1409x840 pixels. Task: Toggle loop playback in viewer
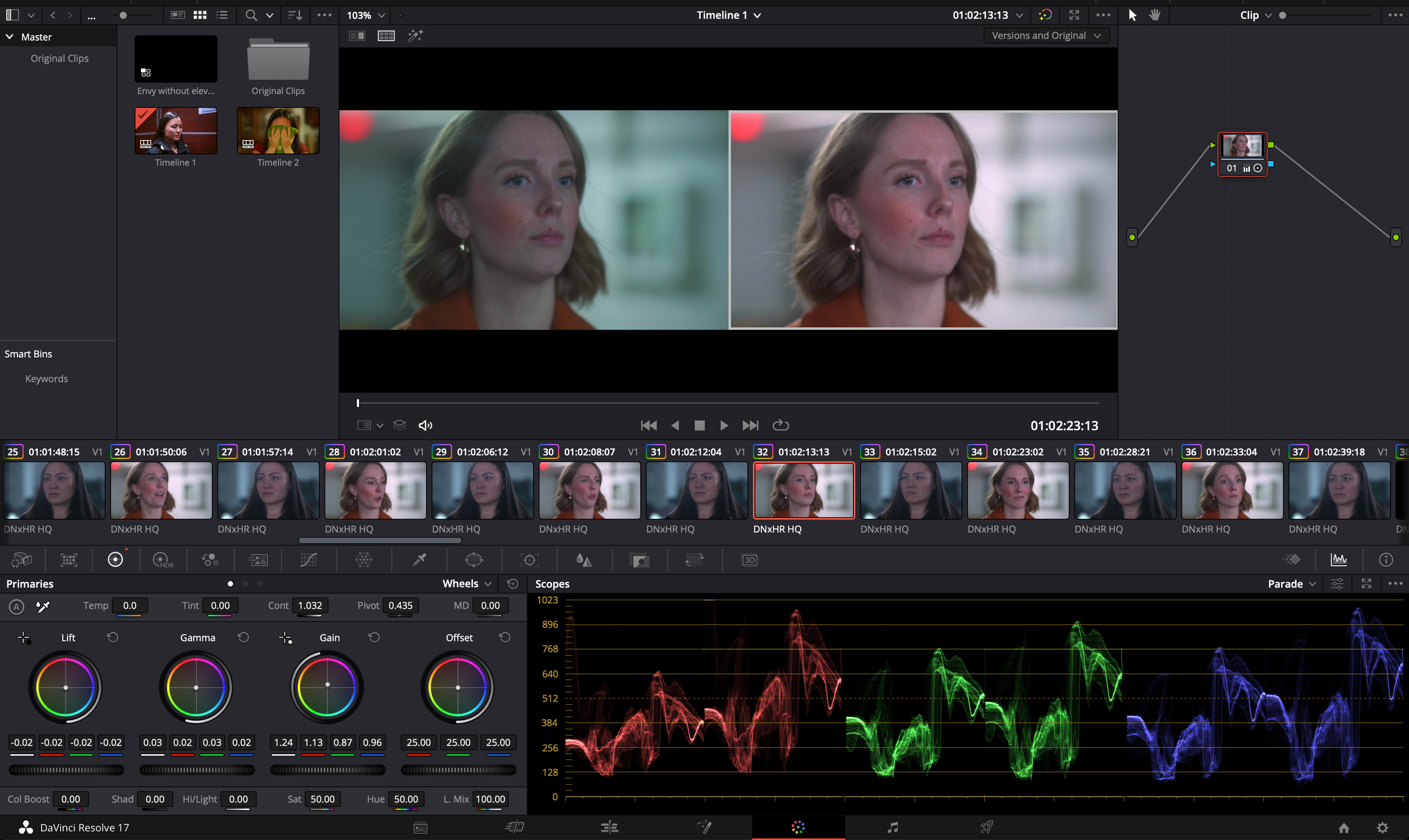(x=781, y=425)
